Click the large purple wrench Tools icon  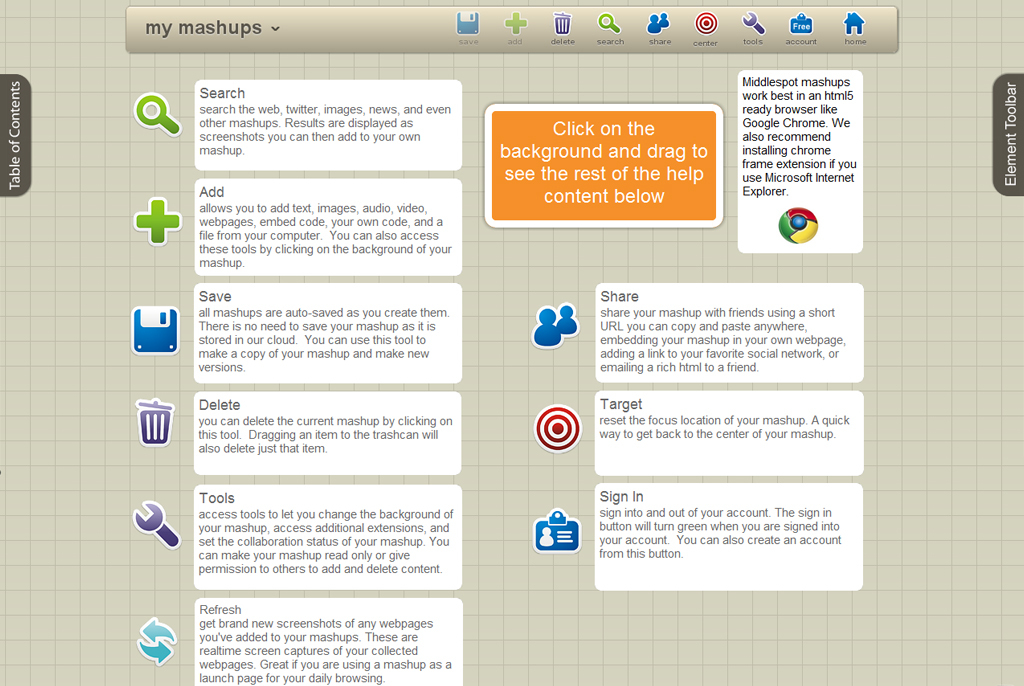pos(156,524)
